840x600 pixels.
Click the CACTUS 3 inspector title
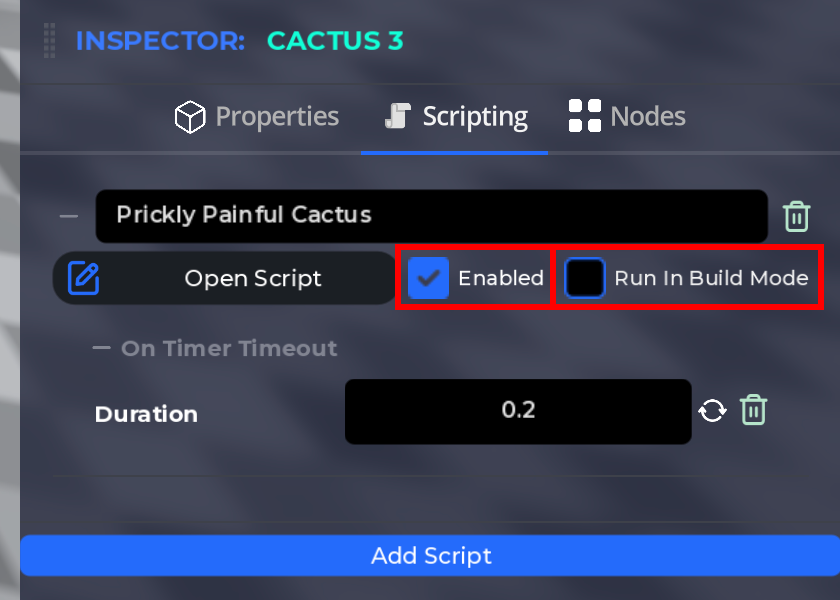335,42
